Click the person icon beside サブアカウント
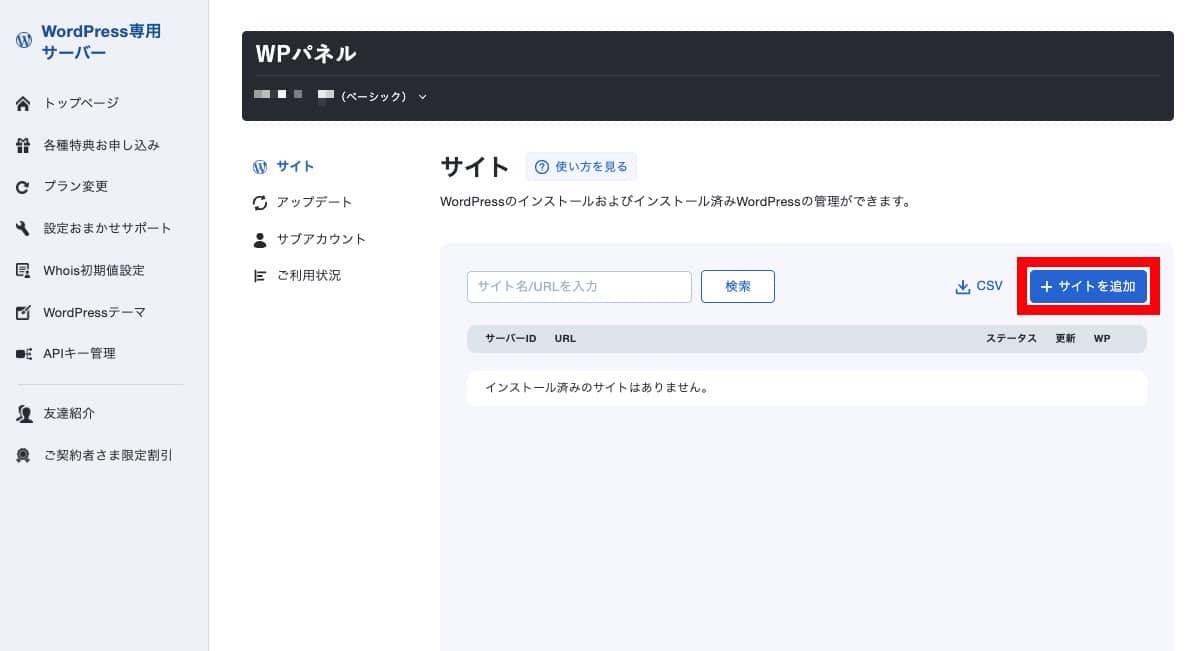This screenshot has width=1200, height=651. (260, 240)
